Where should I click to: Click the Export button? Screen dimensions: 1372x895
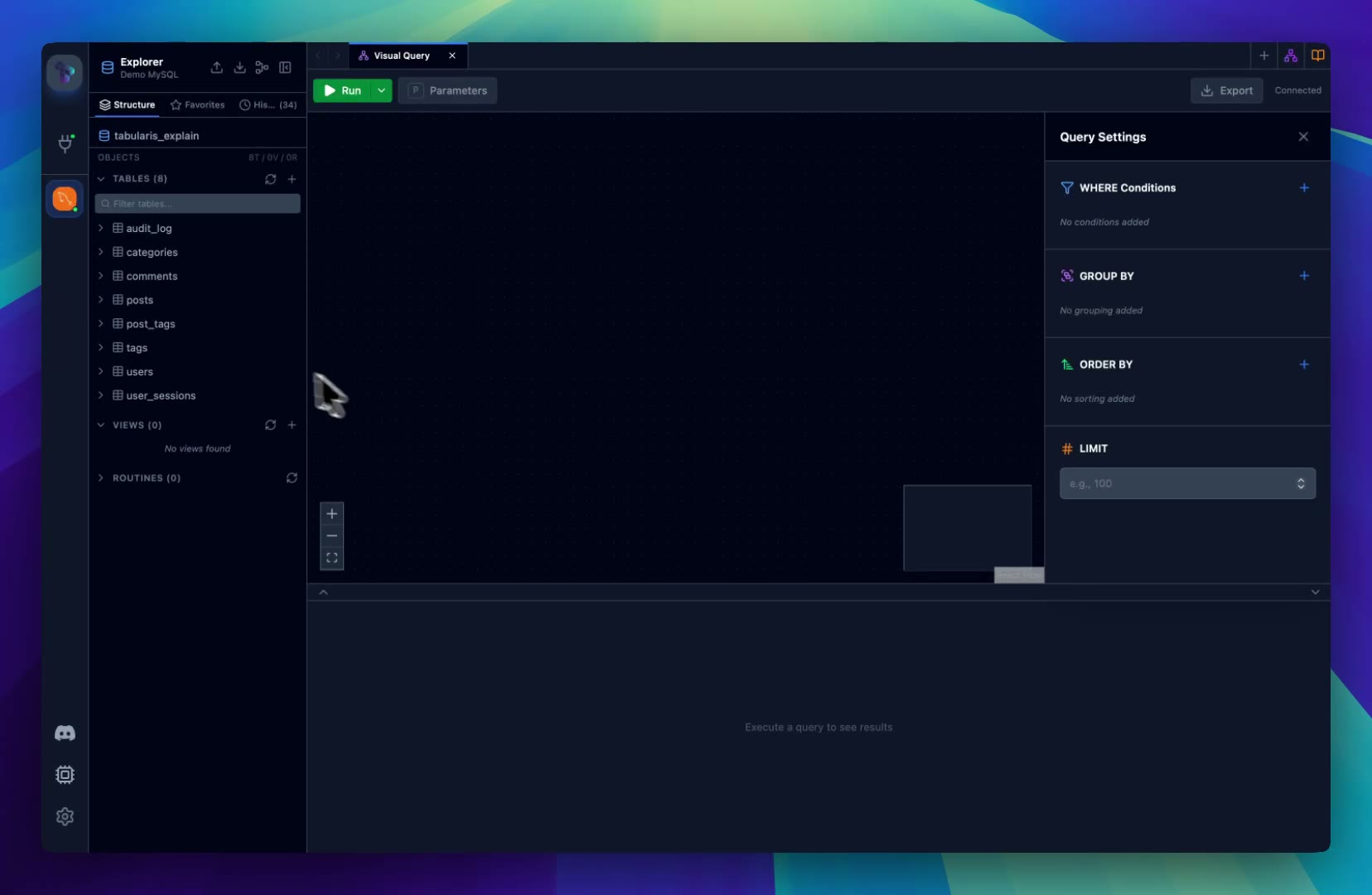(1226, 90)
